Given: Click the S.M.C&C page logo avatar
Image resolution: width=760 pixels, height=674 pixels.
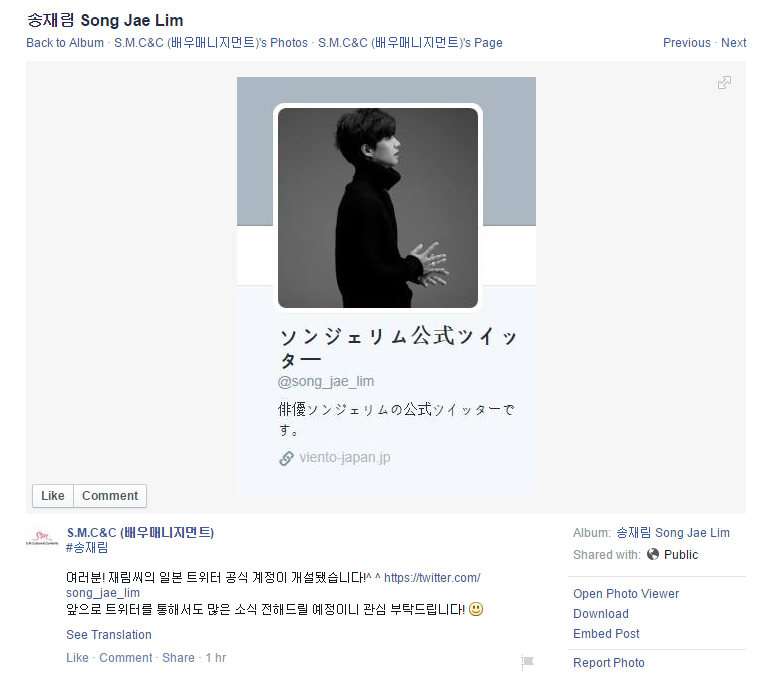Looking at the screenshot, I should [x=42, y=539].
